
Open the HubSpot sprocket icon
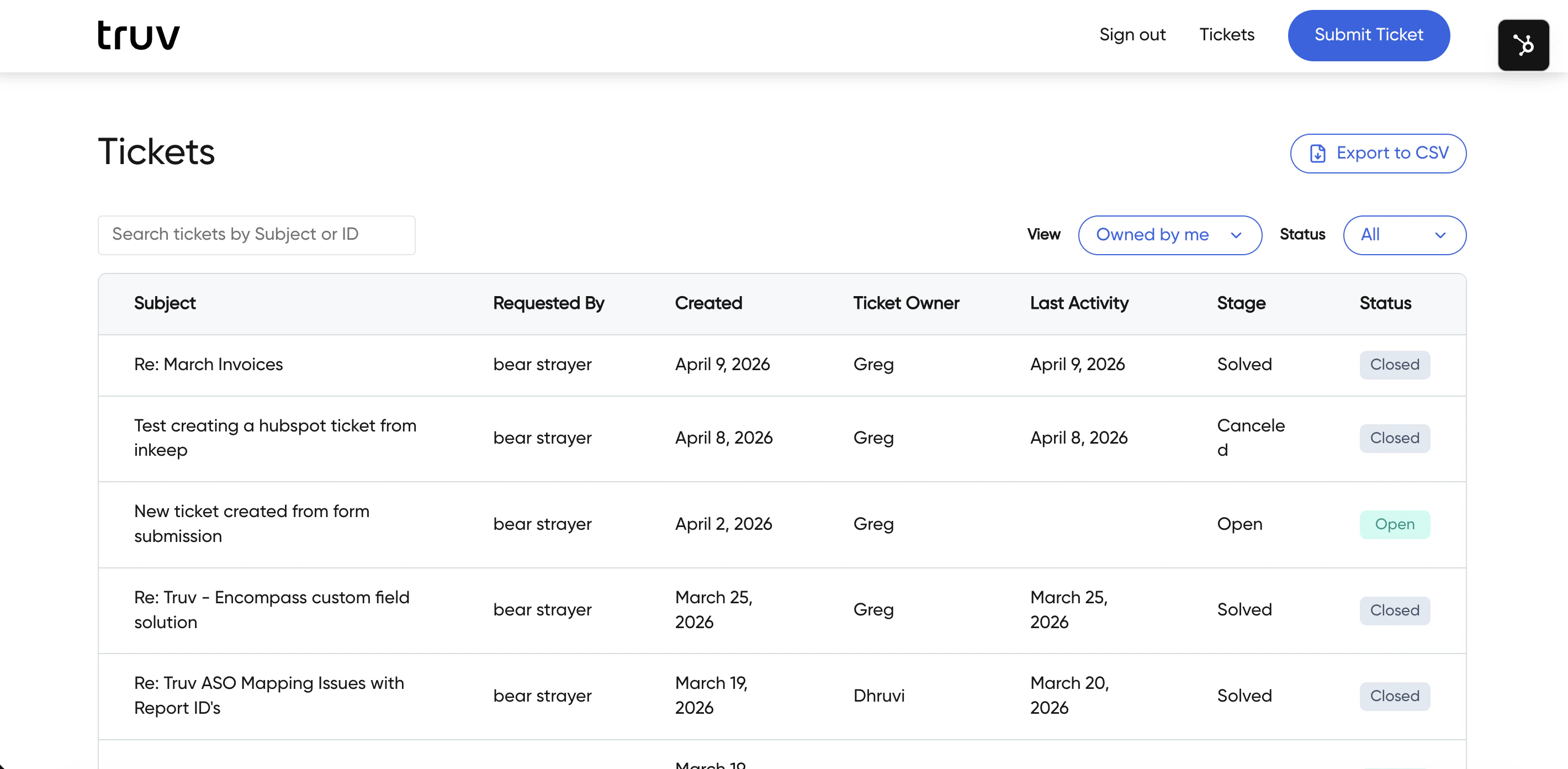coord(1524,44)
